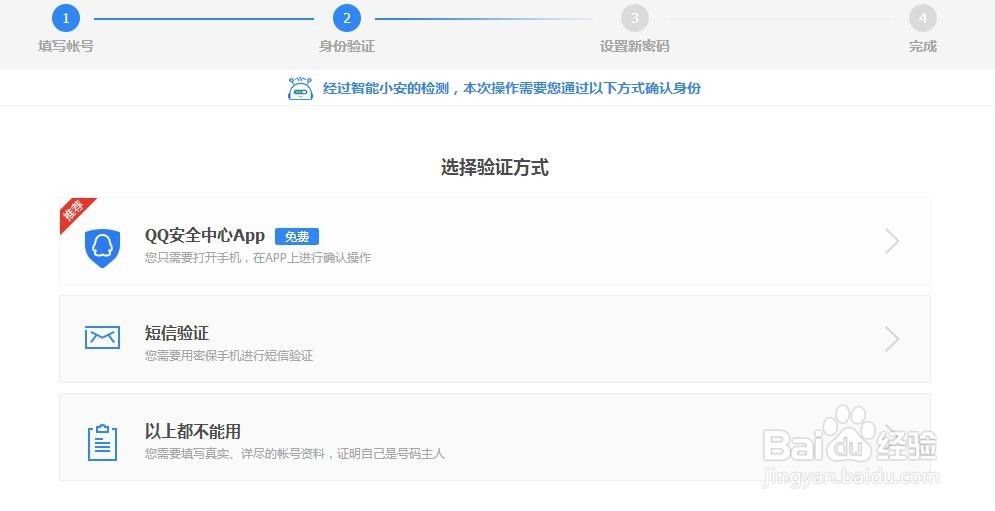This screenshot has height=511, width=995.
Task: Open the 短信验证 option chevron
Action: coord(892,339)
